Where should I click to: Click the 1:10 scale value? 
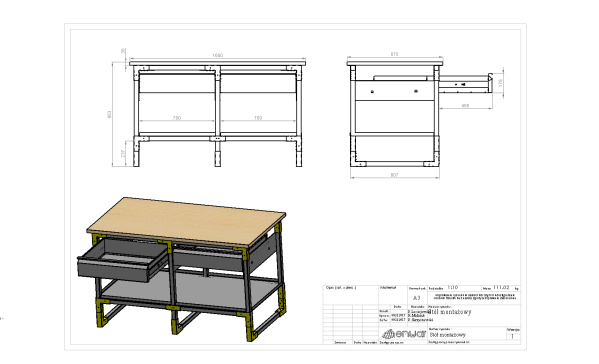click(x=452, y=287)
